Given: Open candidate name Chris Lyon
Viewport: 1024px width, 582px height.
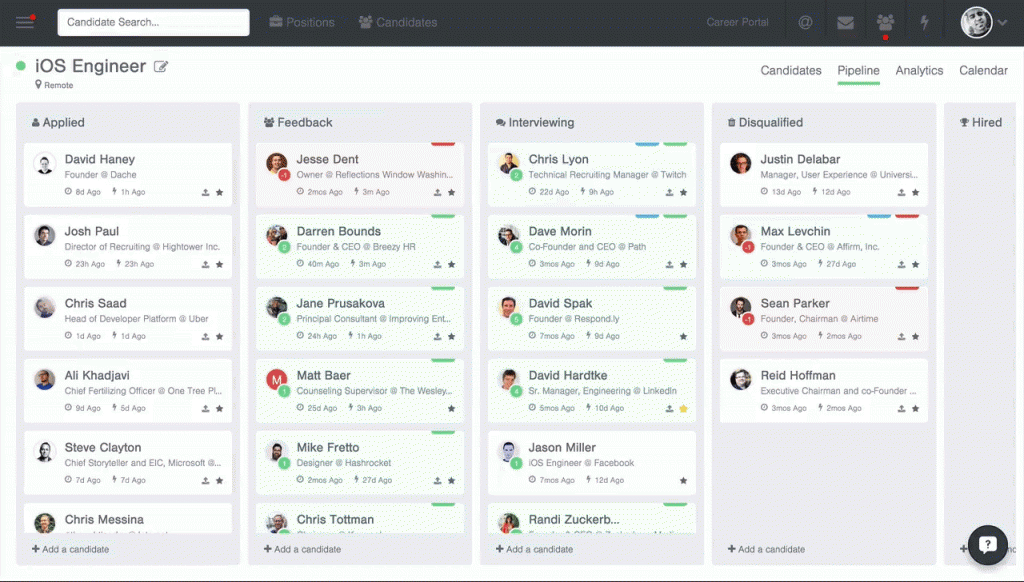Looking at the screenshot, I should click(x=558, y=159).
